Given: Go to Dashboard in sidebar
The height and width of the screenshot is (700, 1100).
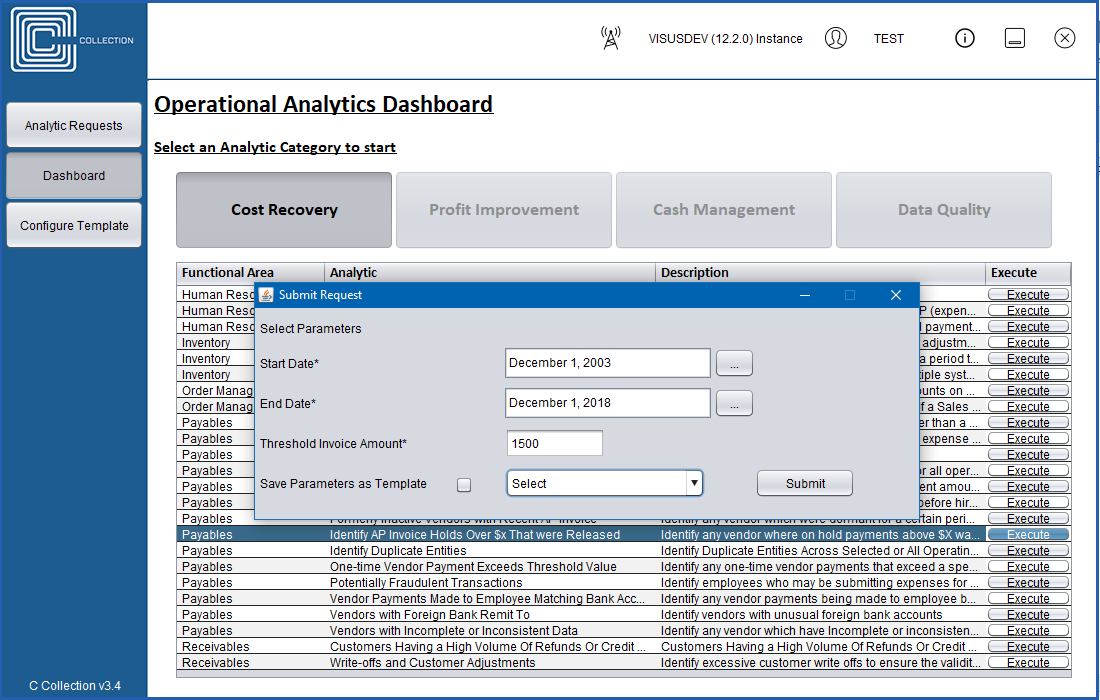Looking at the screenshot, I should (x=74, y=175).
